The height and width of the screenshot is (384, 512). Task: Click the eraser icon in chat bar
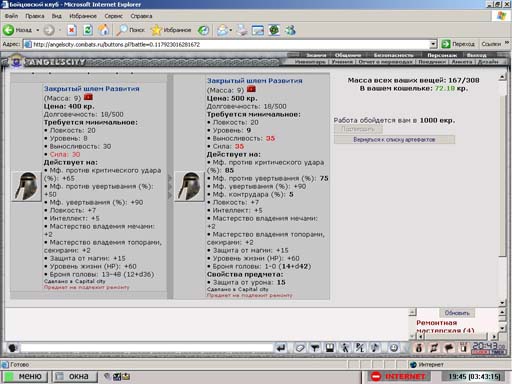(300, 348)
